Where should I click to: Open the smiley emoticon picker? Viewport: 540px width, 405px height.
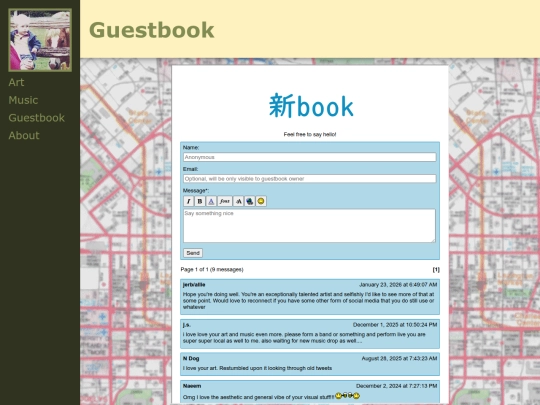[261, 201]
